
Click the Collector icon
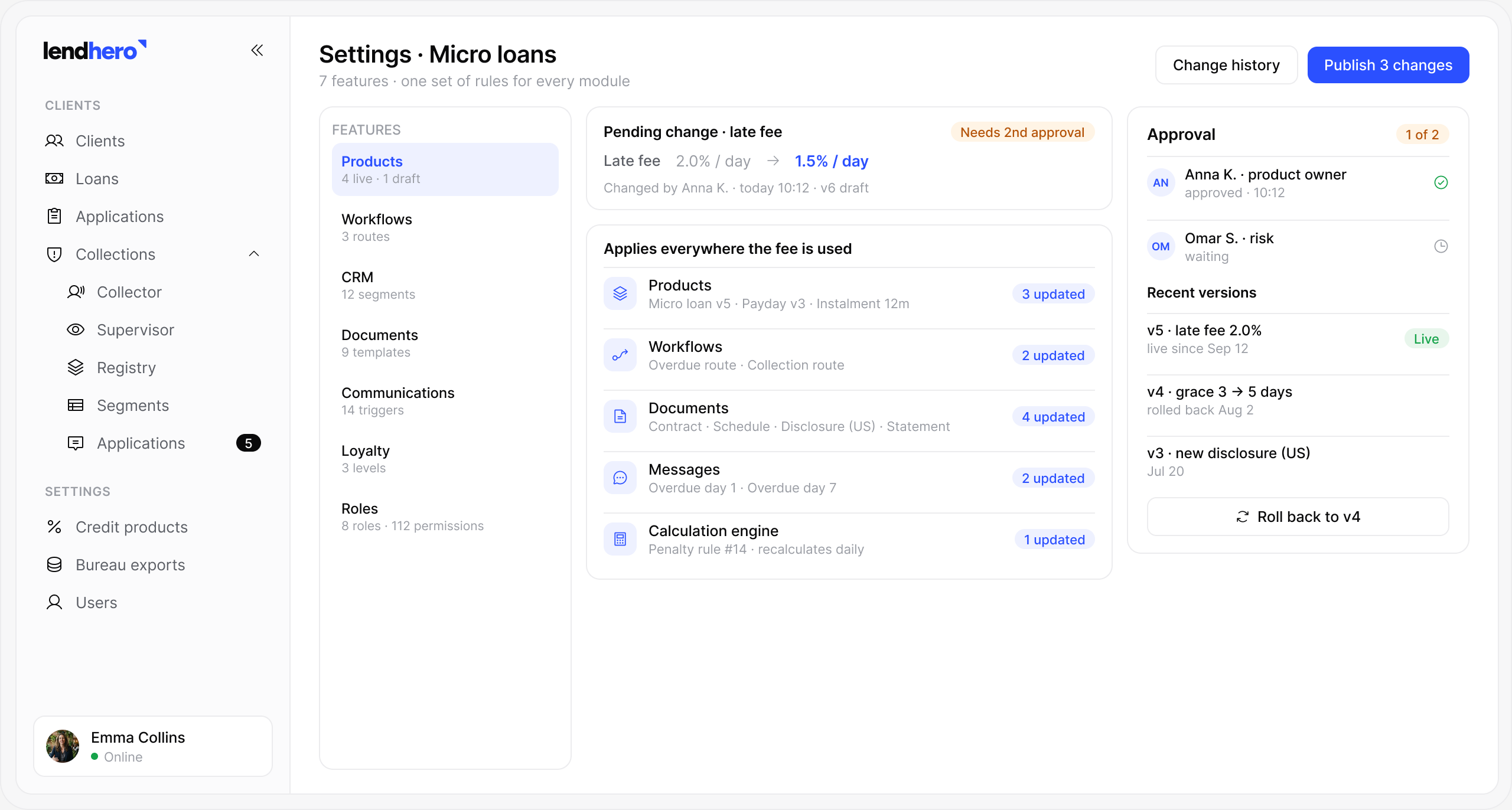(76, 292)
